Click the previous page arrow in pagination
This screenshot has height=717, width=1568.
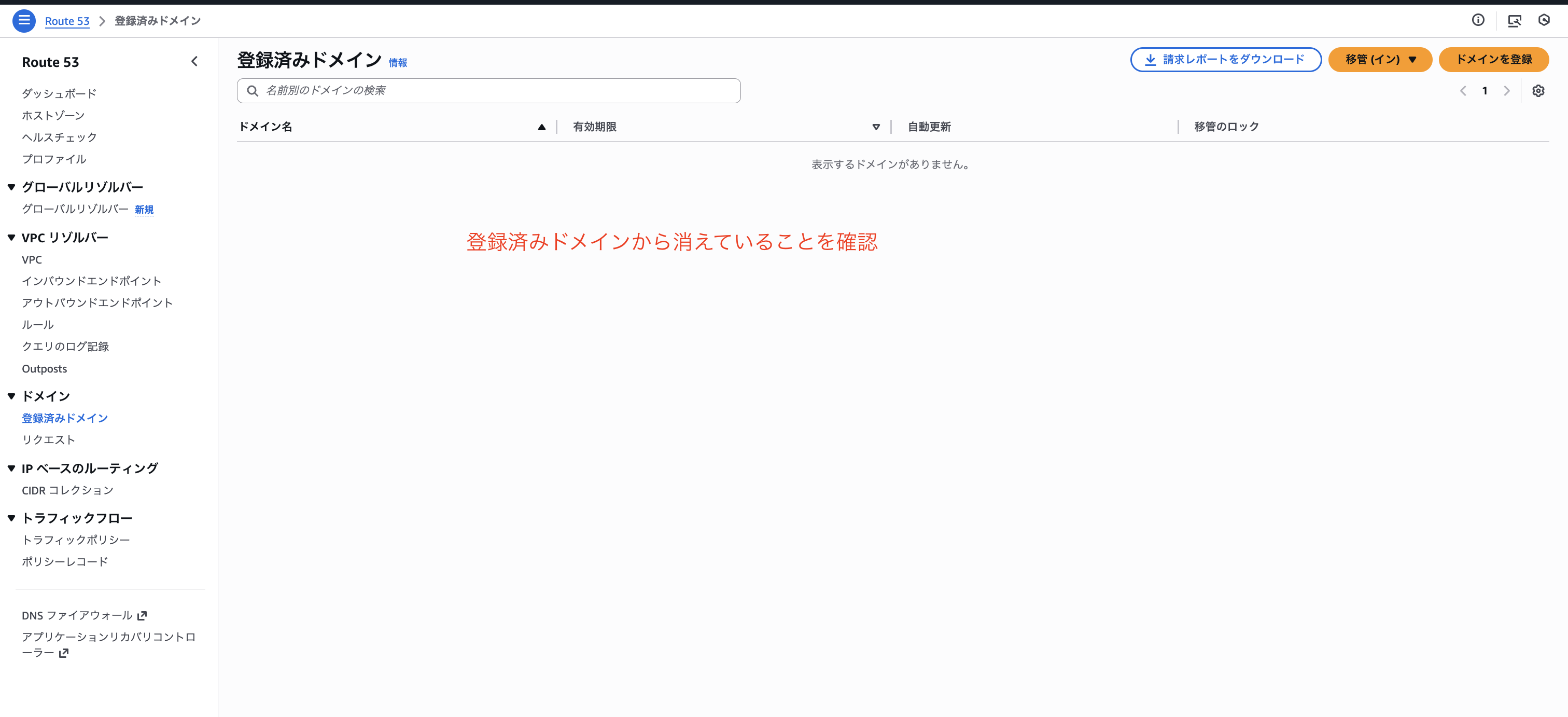pyautogui.click(x=1463, y=91)
